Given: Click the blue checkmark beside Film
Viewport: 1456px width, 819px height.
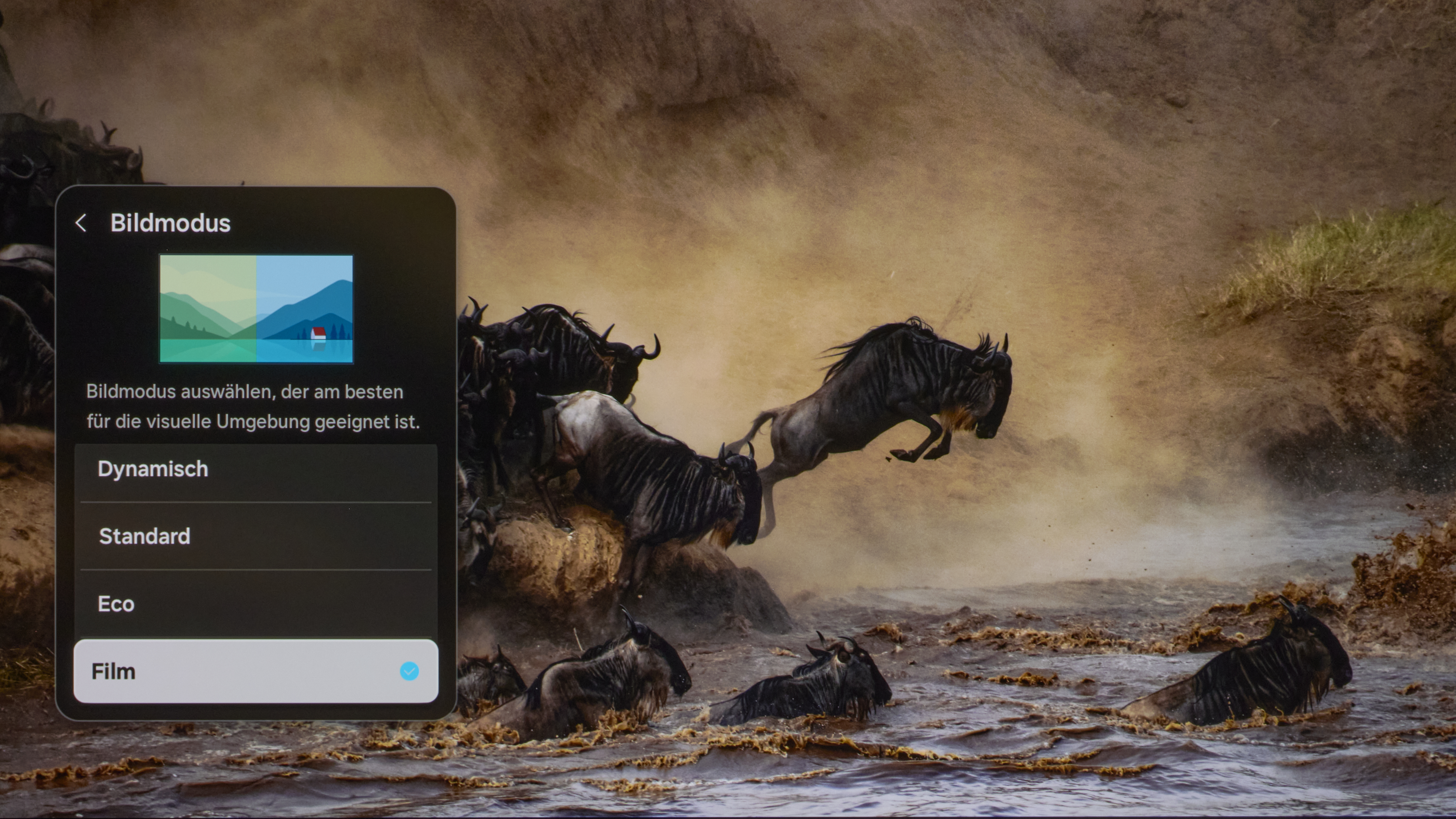Looking at the screenshot, I should point(409,671).
